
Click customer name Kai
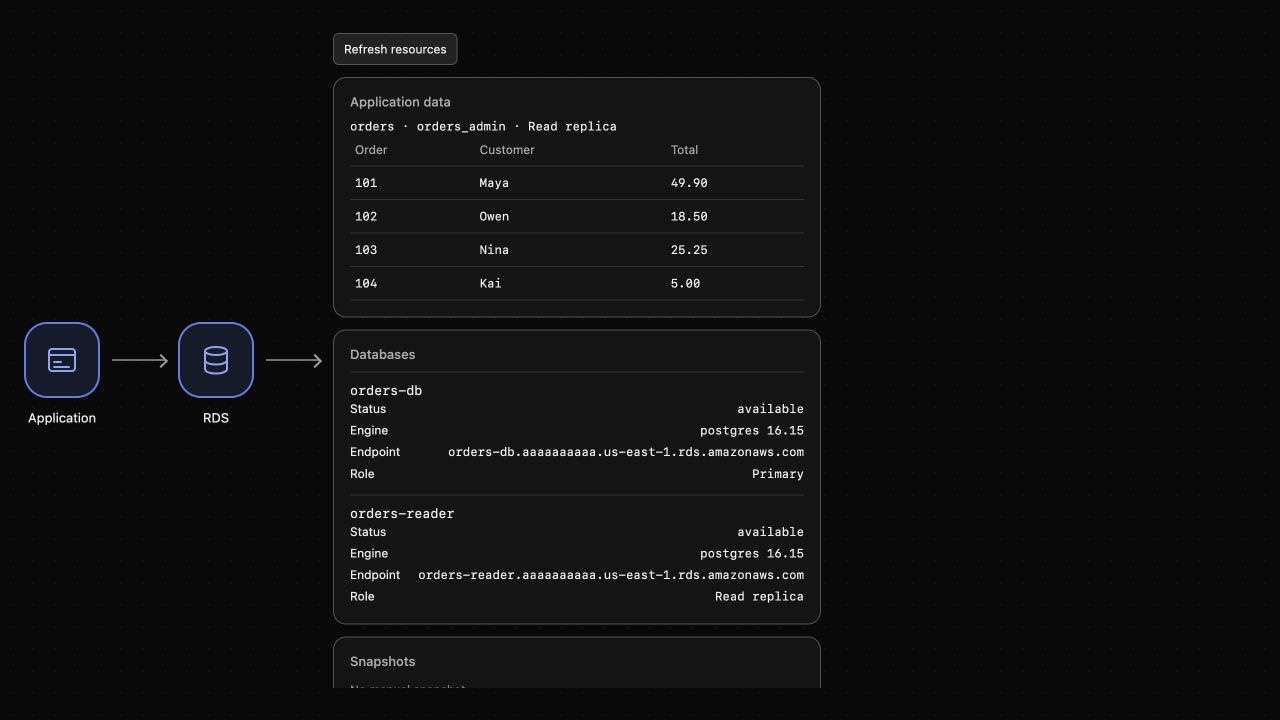pyautogui.click(x=490, y=283)
